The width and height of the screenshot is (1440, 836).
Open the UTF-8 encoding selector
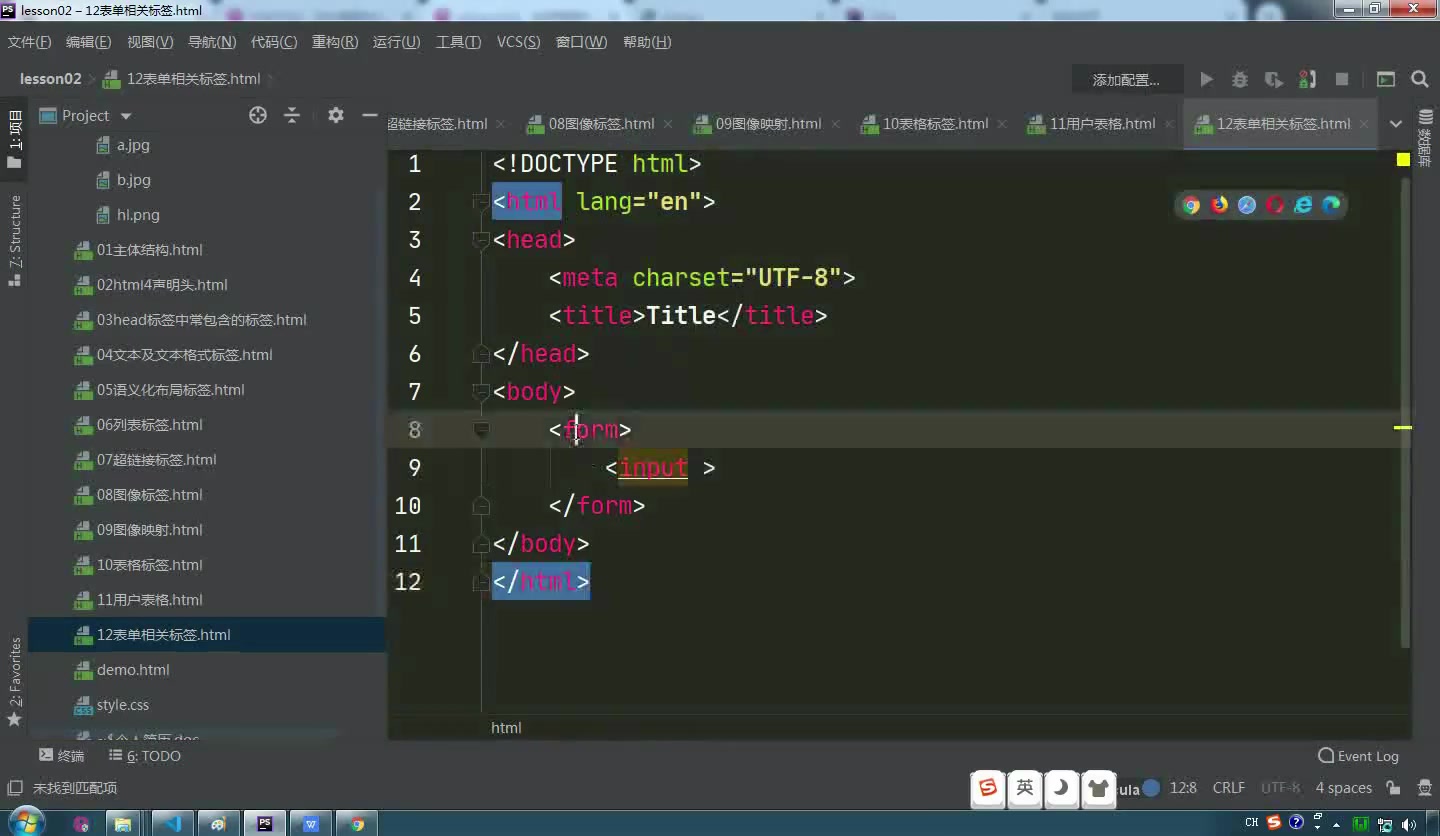pyautogui.click(x=1280, y=788)
